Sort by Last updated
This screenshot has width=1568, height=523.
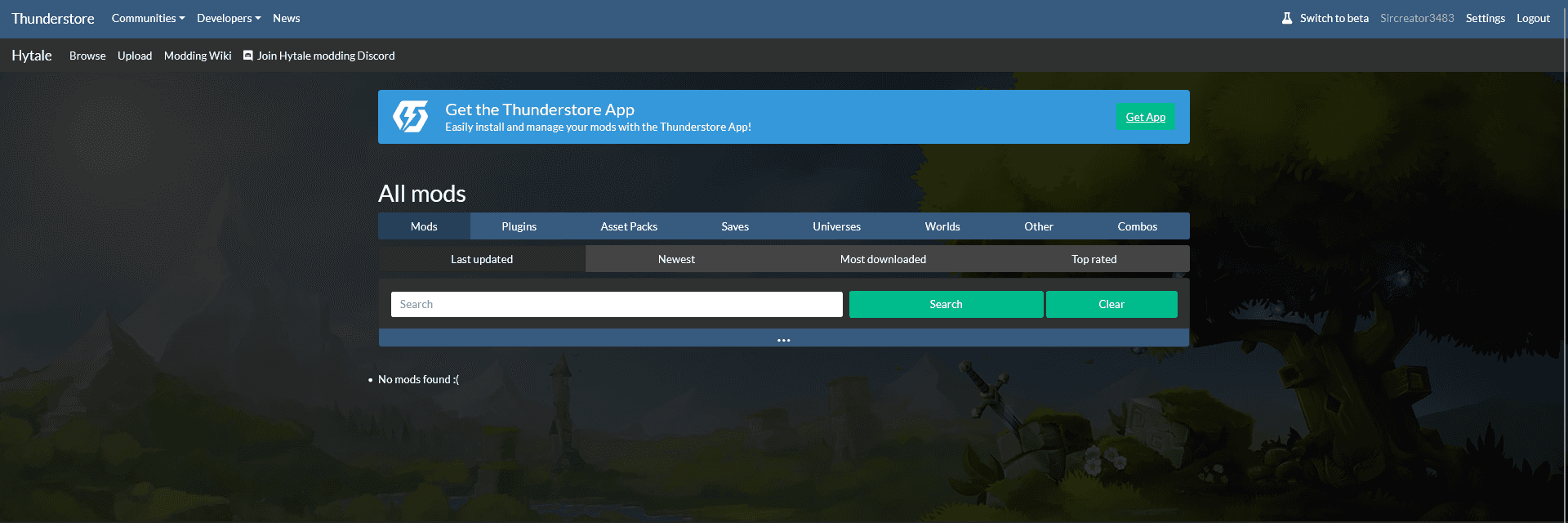482,259
